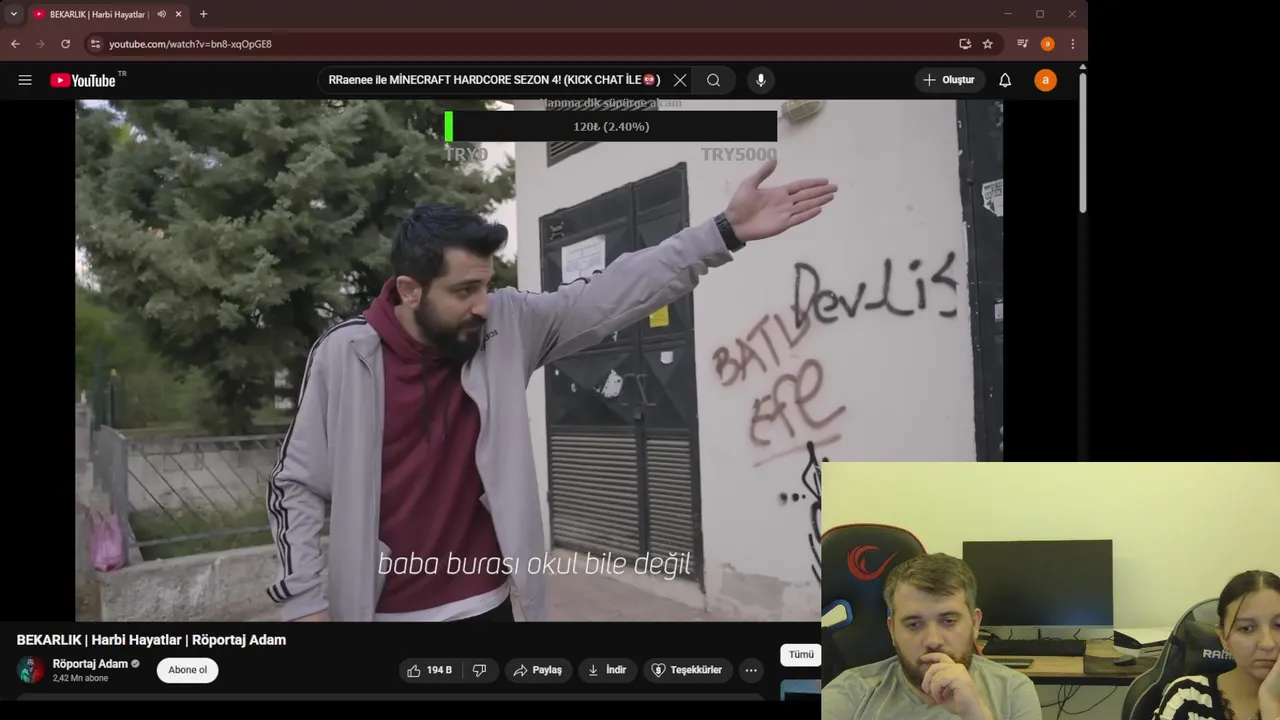Click the donation goal progress bar
1280x720 pixels.
point(611,126)
